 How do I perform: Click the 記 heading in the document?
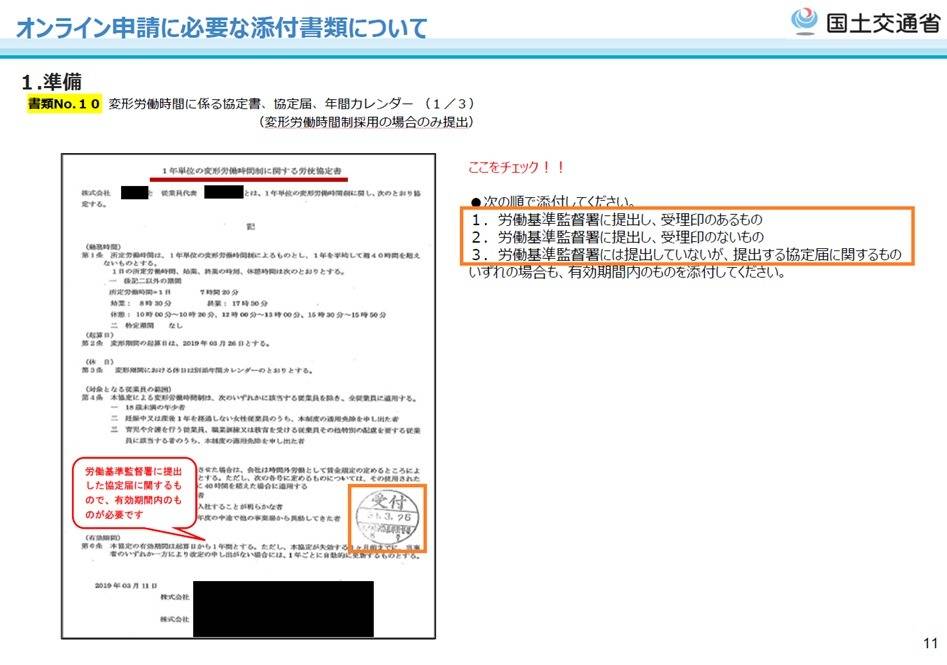pyautogui.click(x=248, y=225)
